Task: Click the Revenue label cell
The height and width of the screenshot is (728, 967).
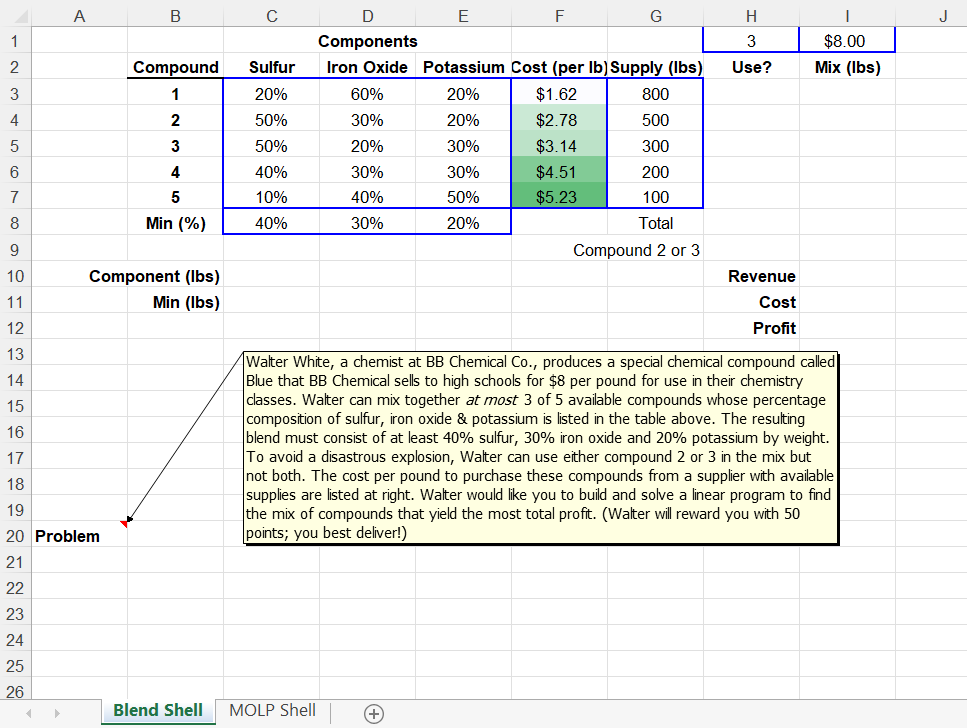Action: point(751,276)
